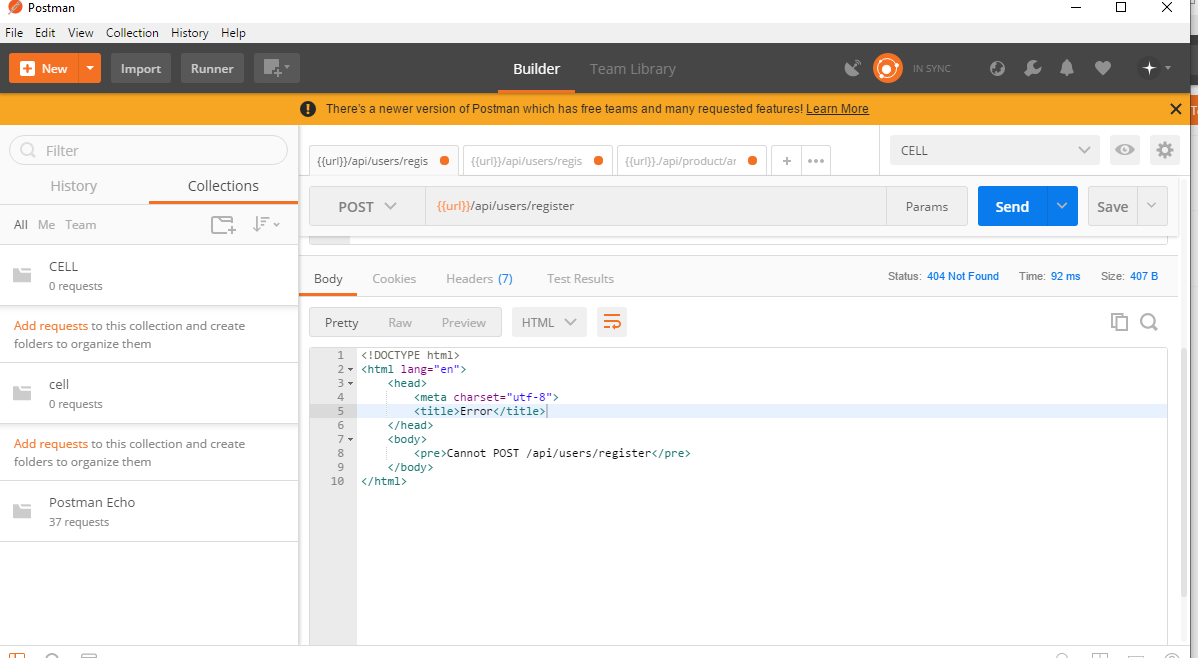The height and width of the screenshot is (658, 1198).
Task: Preview the CELL environment via the eye icon
Action: (1124, 149)
